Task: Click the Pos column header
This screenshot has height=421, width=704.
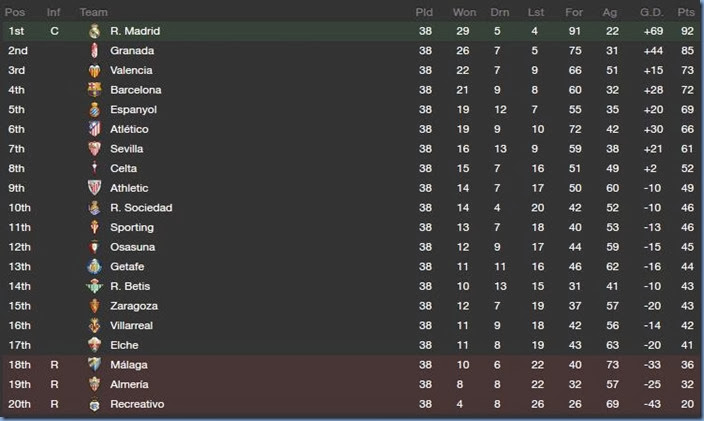Action: [15, 12]
